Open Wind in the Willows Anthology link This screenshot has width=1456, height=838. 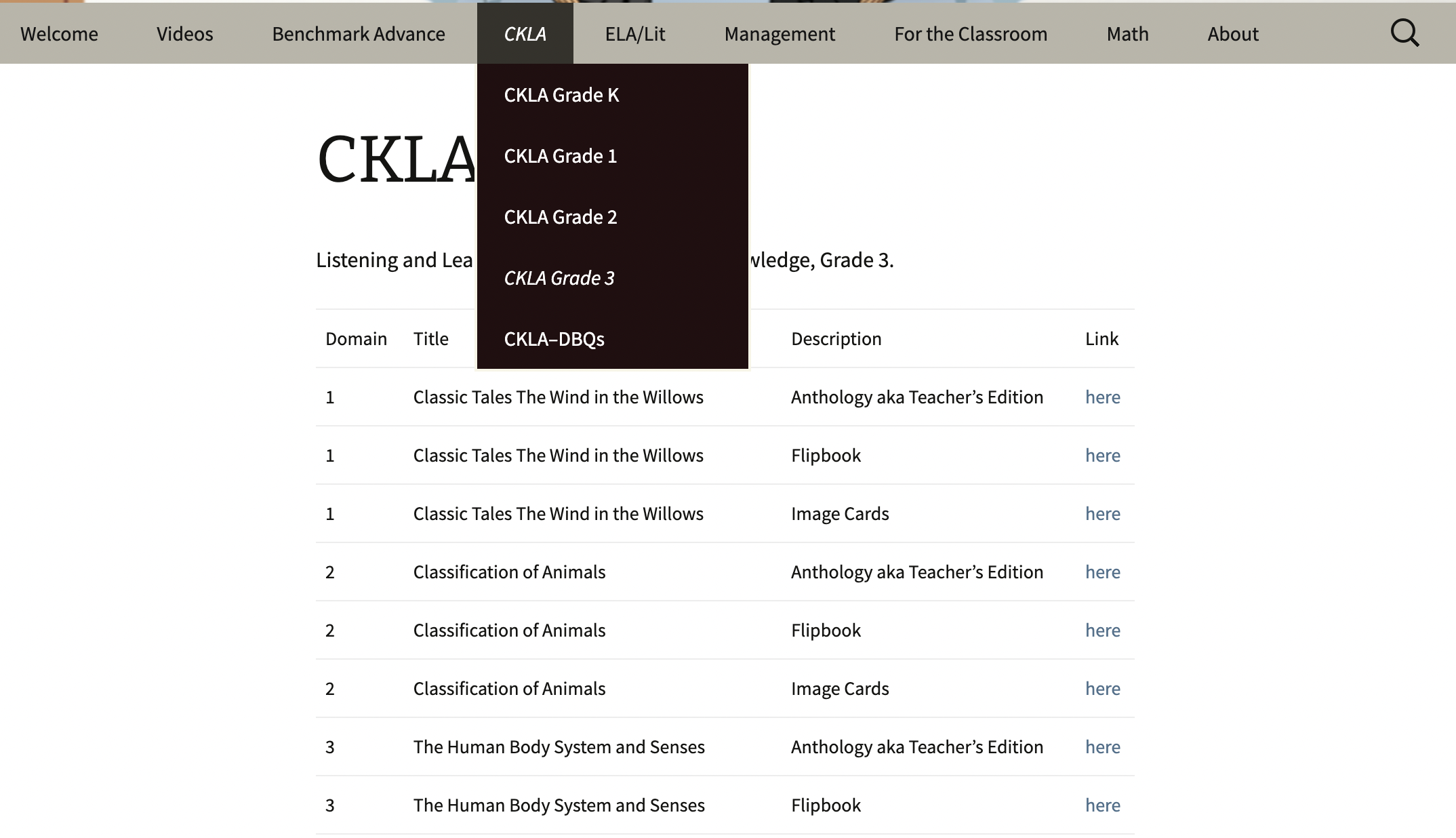[x=1102, y=397]
